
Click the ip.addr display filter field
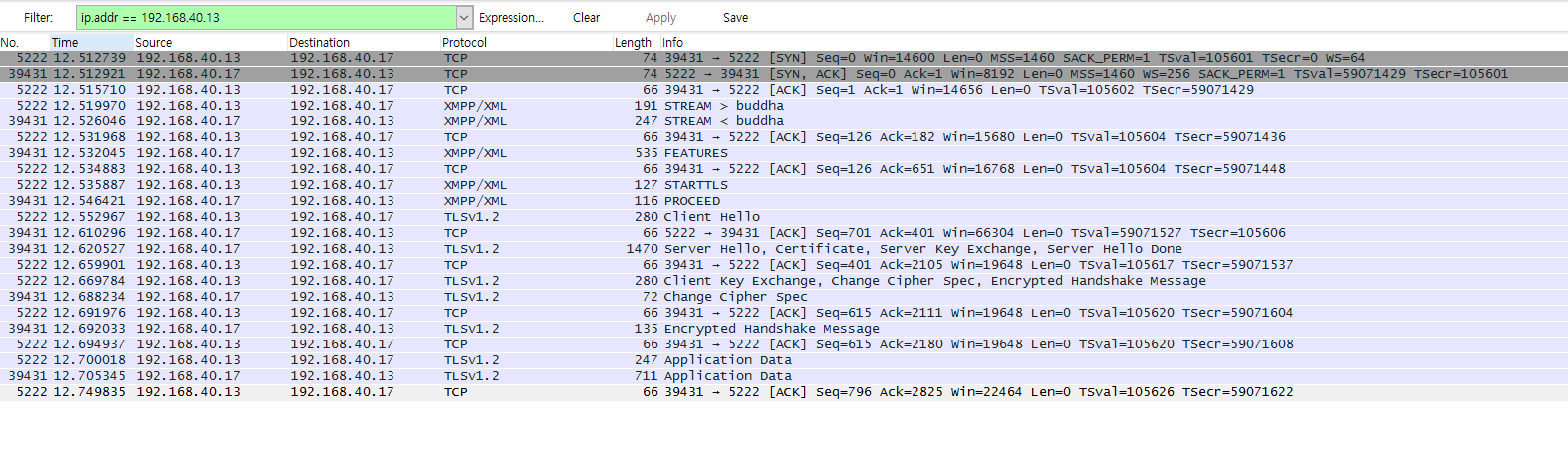point(266,17)
